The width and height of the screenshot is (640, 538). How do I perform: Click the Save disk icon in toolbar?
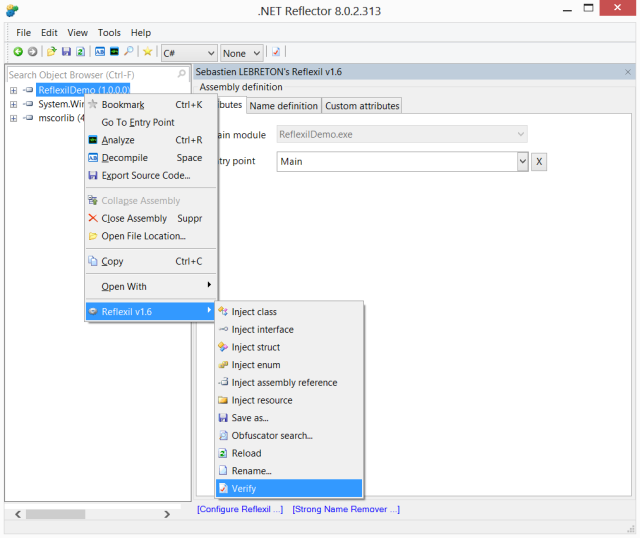click(x=66, y=52)
